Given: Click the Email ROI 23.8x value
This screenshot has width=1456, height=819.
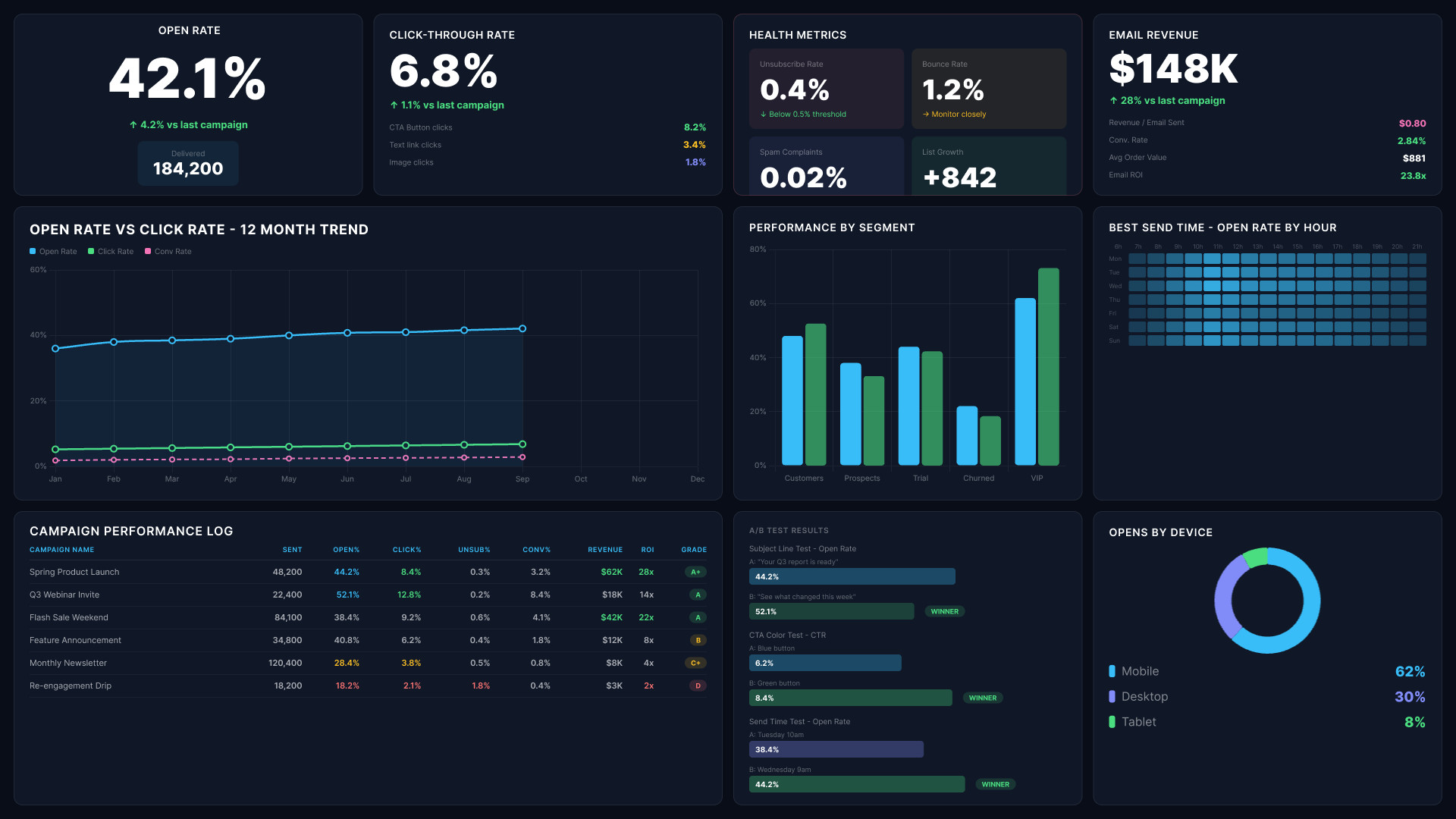Looking at the screenshot, I should tap(1413, 175).
